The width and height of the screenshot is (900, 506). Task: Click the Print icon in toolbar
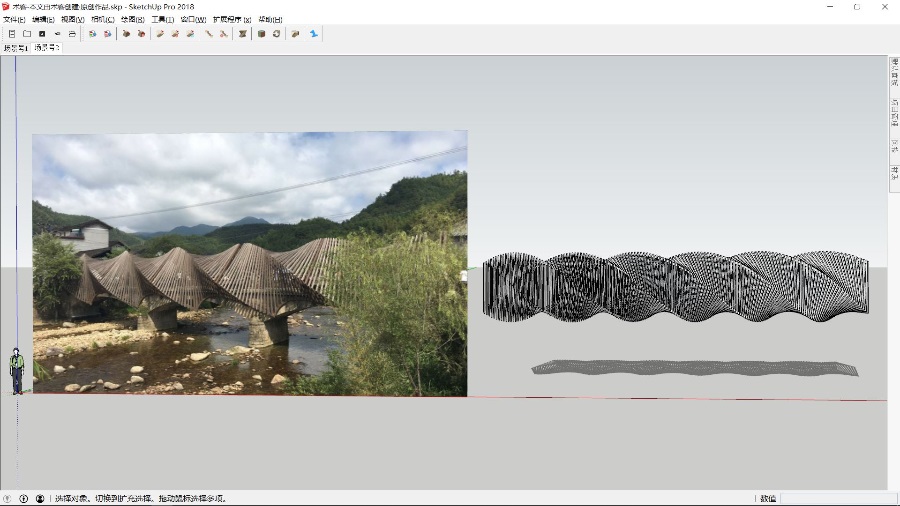[72, 34]
